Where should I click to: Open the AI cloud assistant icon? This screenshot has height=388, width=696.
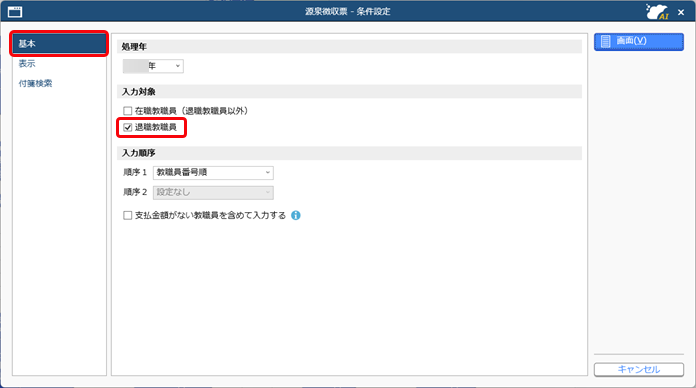pos(657,12)
